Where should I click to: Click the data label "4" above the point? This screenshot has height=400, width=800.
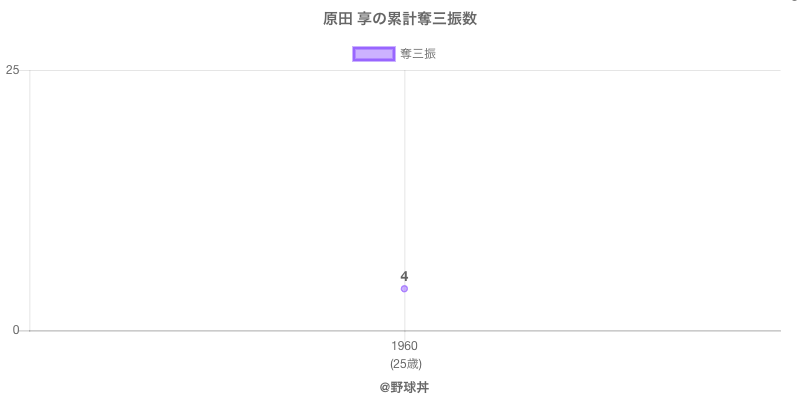[x=404, y=276]
